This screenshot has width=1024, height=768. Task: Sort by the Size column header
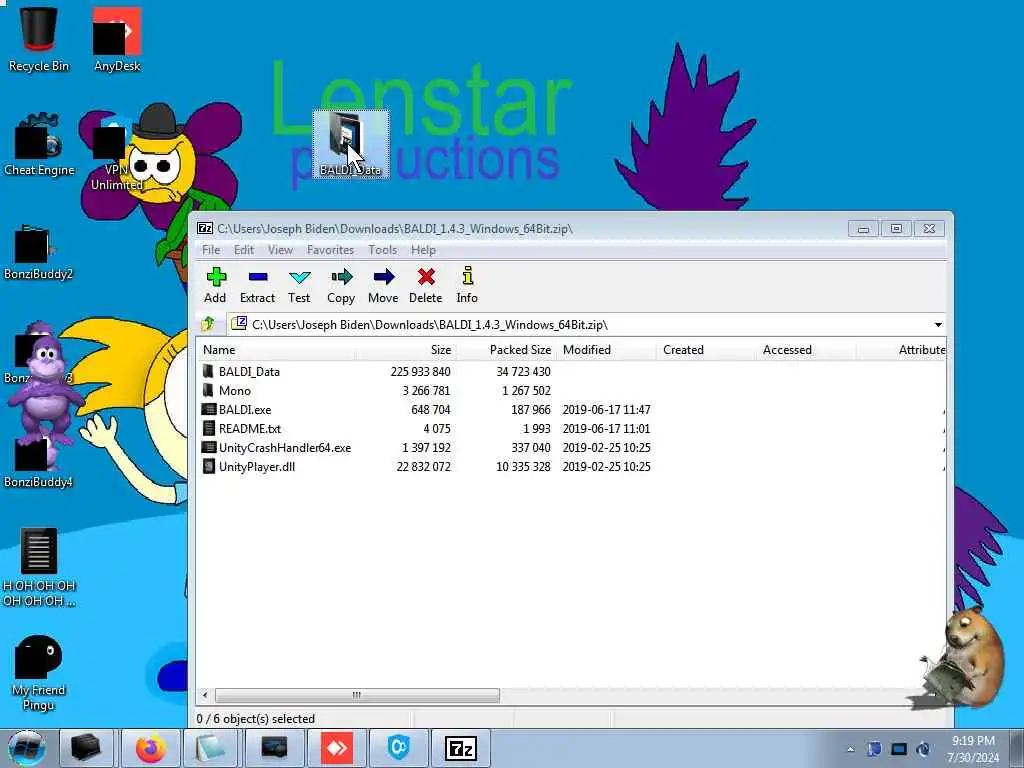point(406,350)
